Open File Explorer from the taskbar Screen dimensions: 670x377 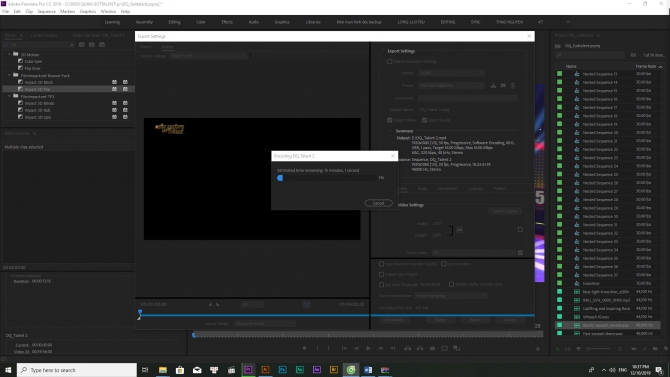(x=163, y=370)
